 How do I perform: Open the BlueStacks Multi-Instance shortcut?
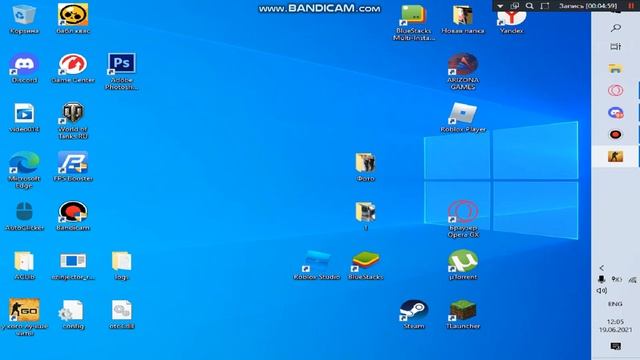point(414,22)
